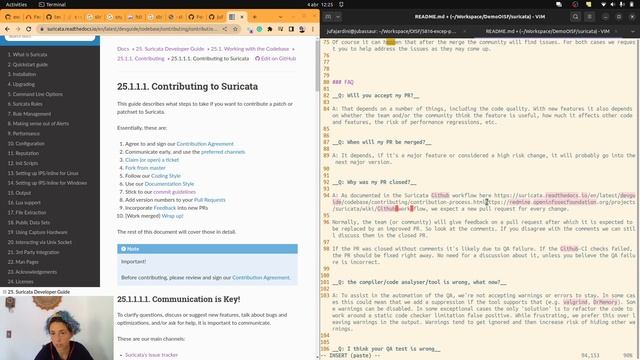Open a new terminal tab

[x=328, y=17]
